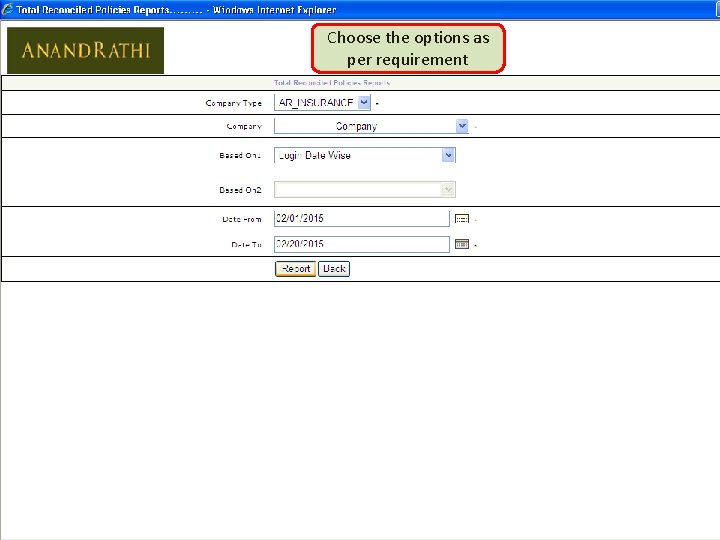Open the Based On1 Login Date Wise dropdown
The width and height of the screenshot is (720, 540).
pyautogui.click(x=365, y=155)
